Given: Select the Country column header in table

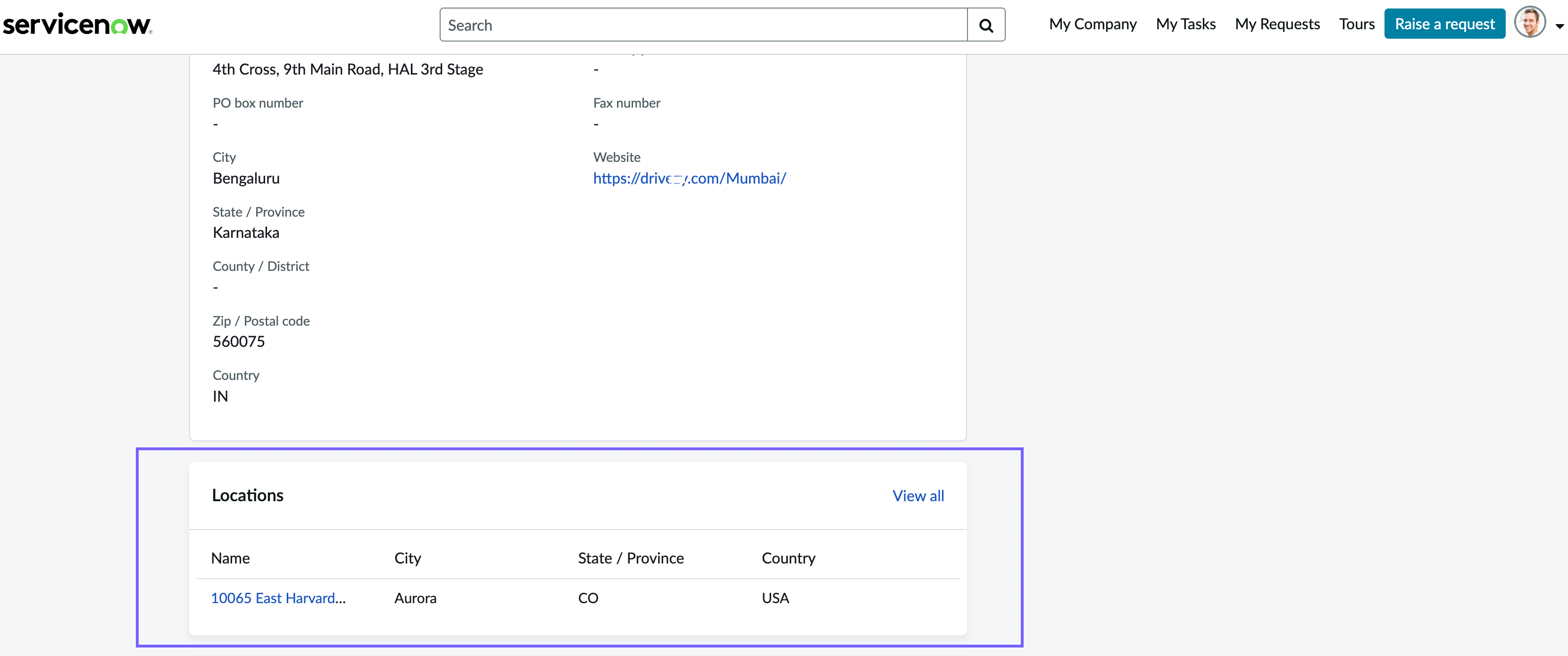Looking at the screenshot, I should [788, 558].
